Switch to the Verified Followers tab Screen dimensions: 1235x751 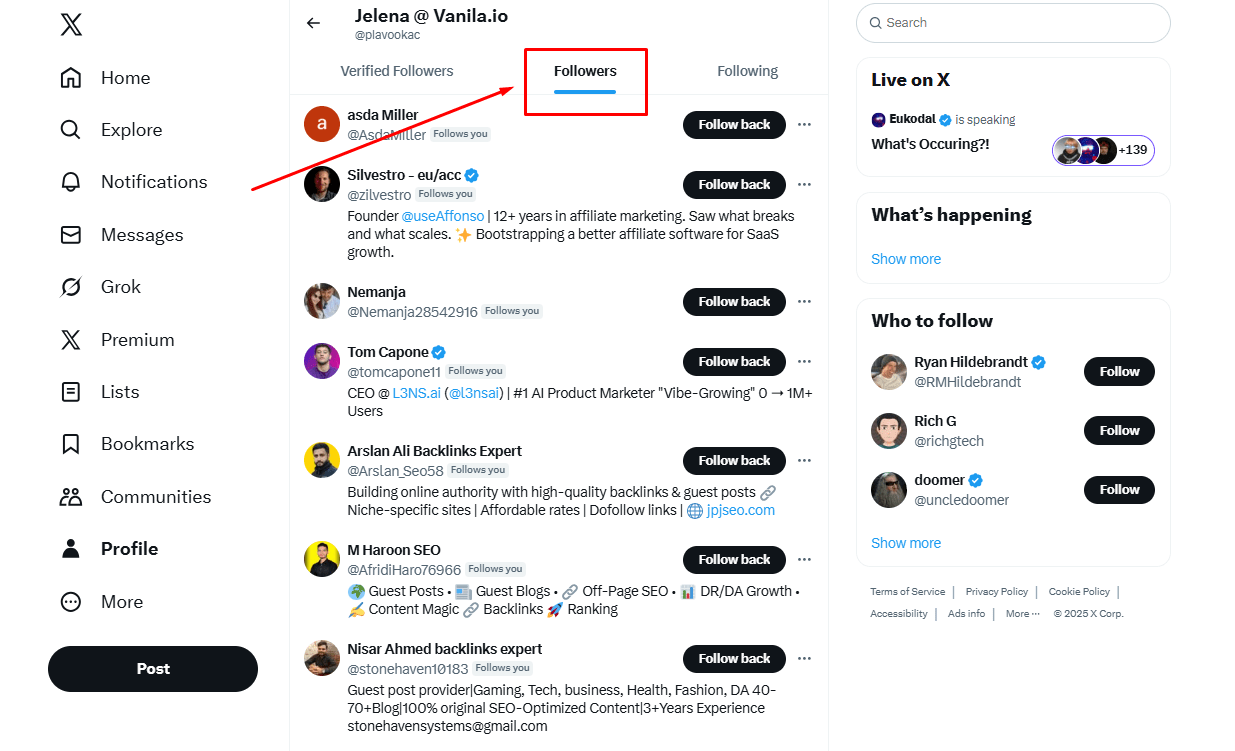point(397,70)
